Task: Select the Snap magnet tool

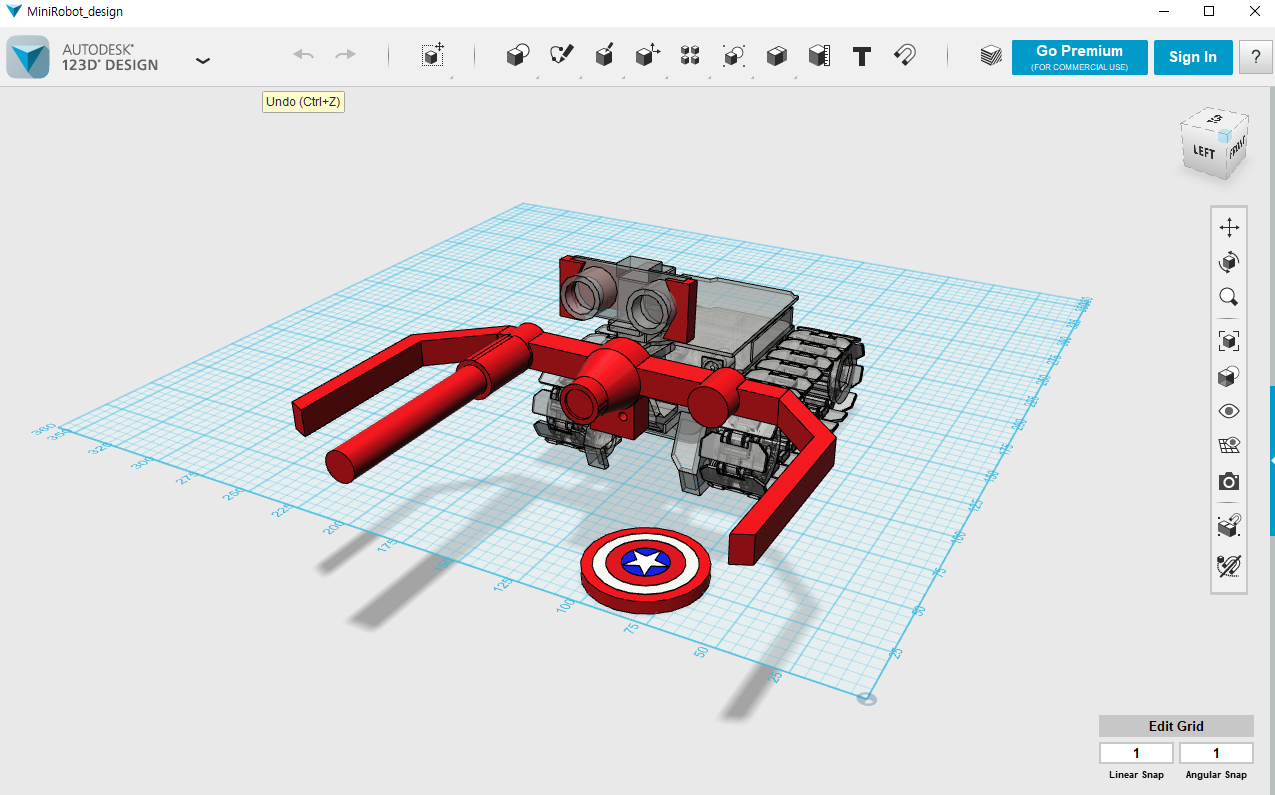Action: (x=905, y=55)
